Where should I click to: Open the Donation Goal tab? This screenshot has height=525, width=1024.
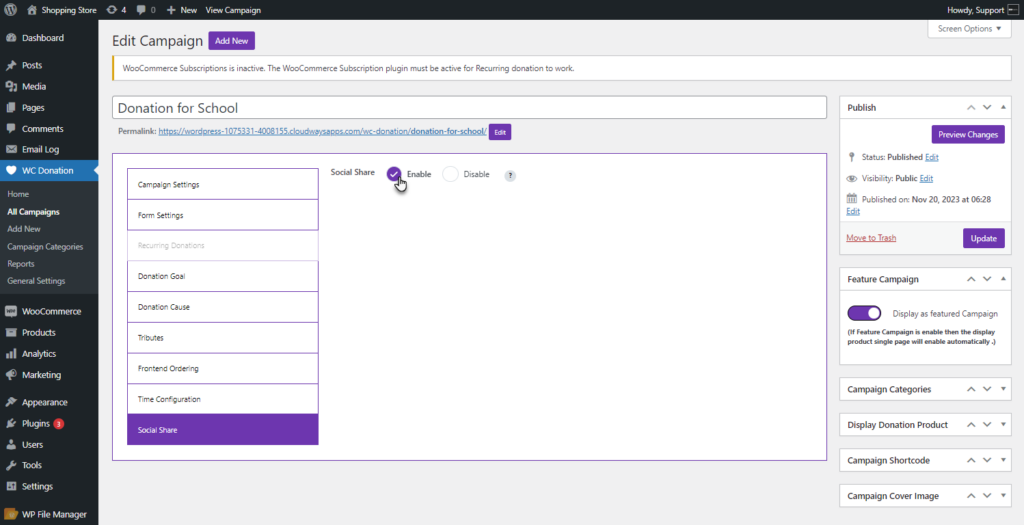(223, 276)
